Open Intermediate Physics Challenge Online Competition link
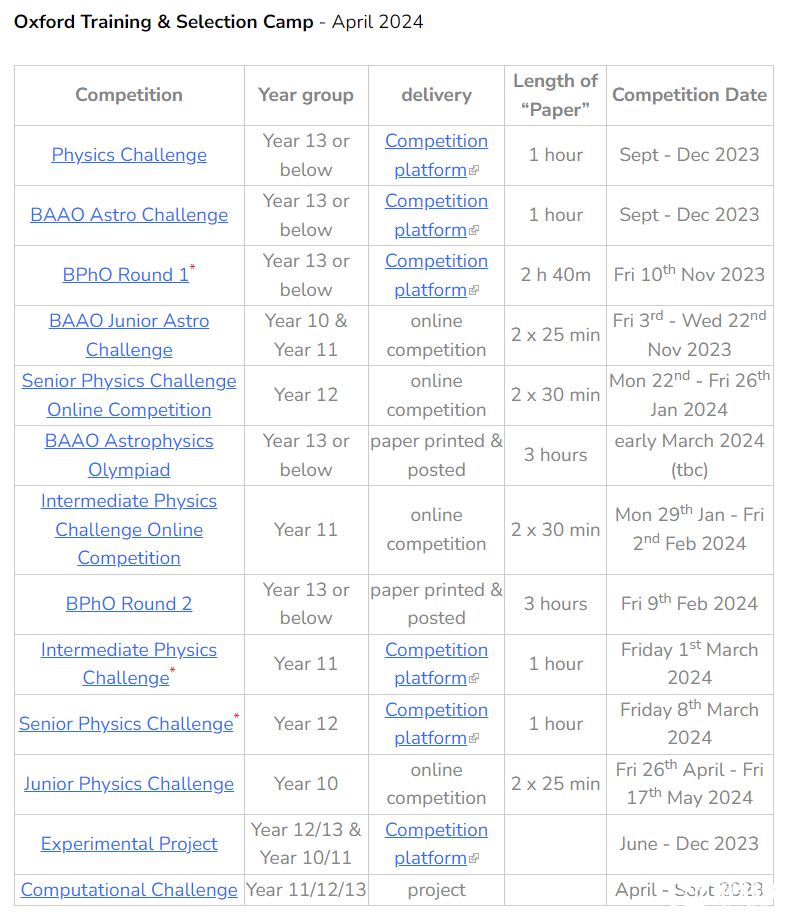 [129, 529]
